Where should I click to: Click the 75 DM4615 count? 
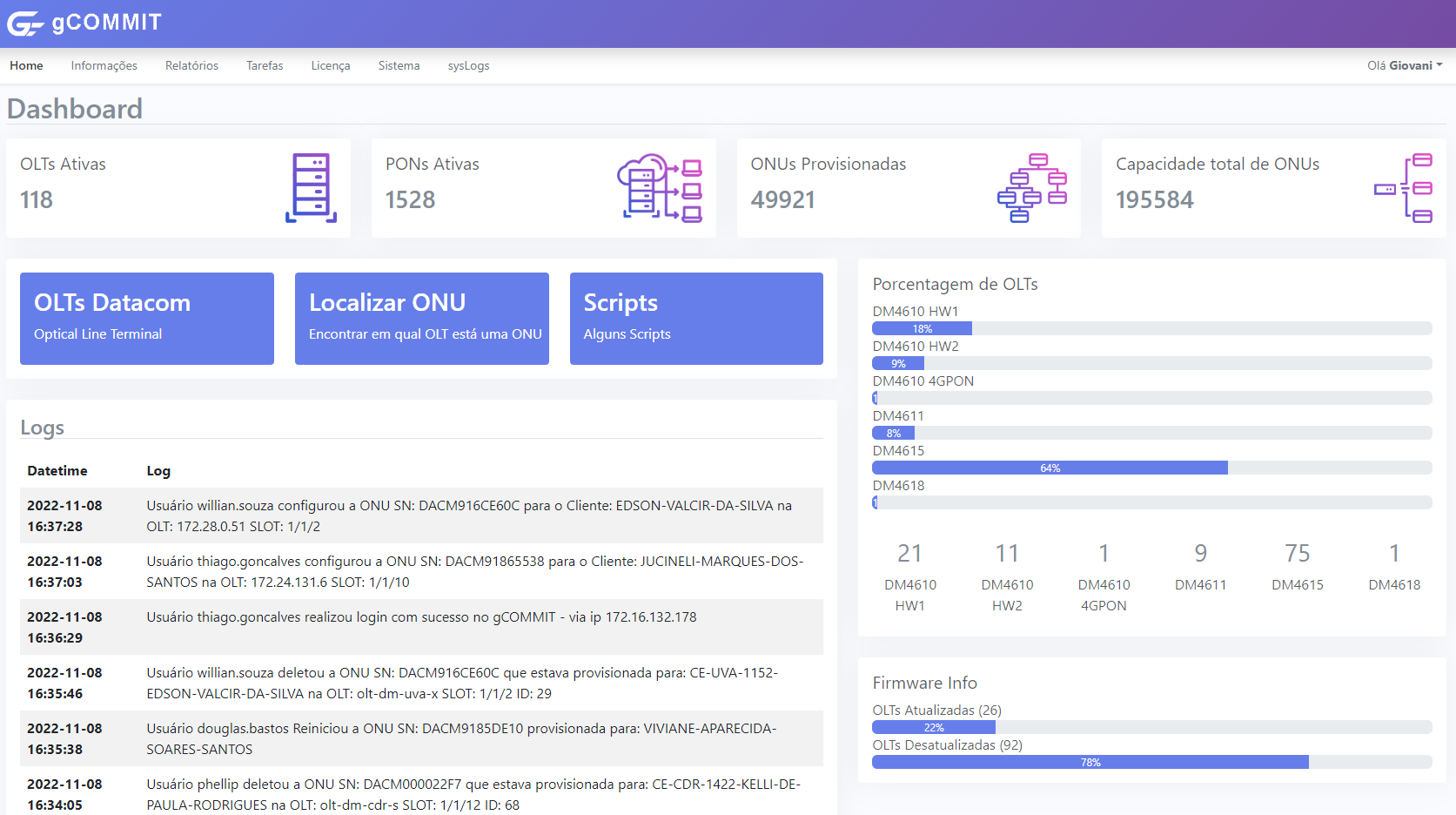coord(1297,554)
